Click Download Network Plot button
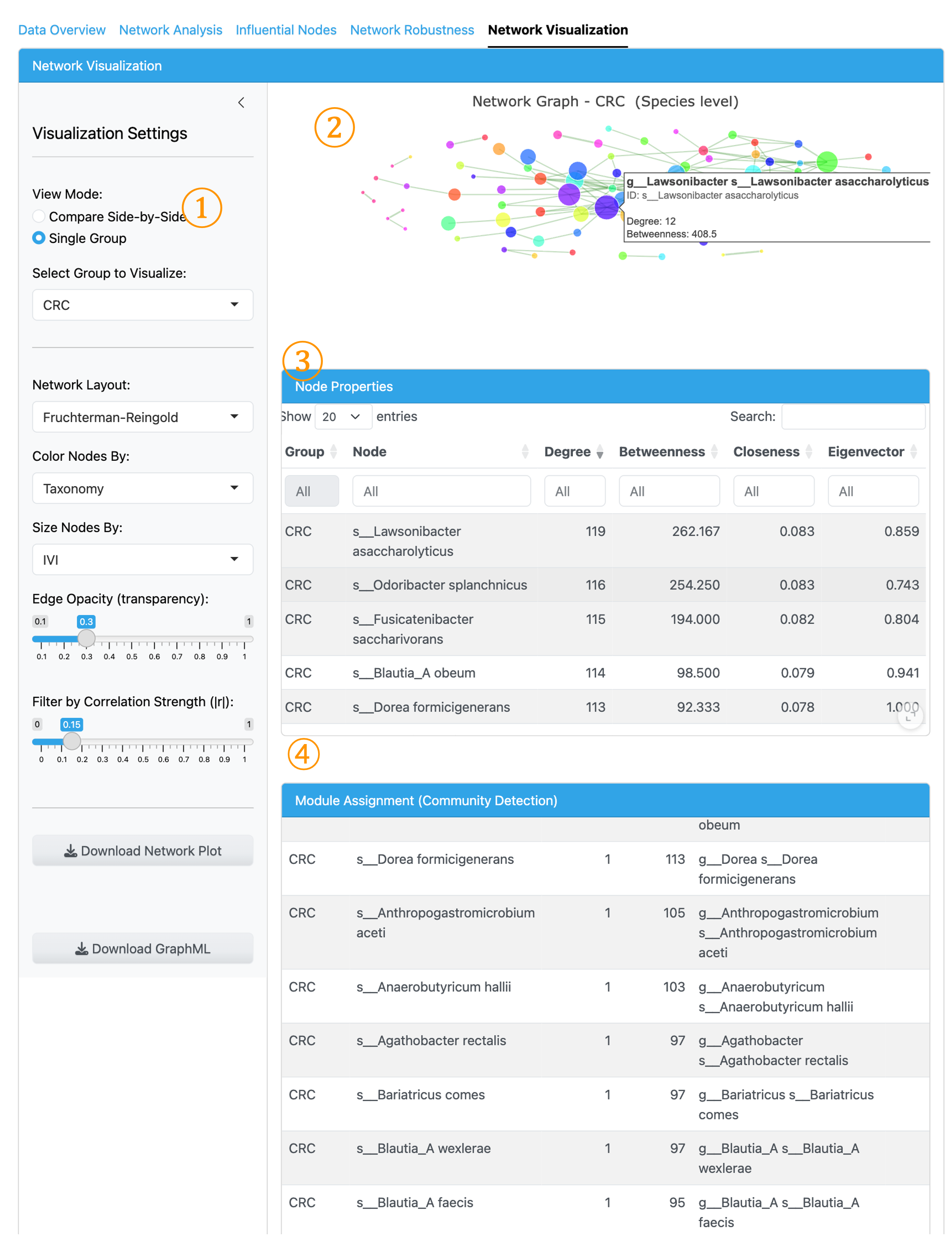 pyautogui.click(x=143, y=851)
